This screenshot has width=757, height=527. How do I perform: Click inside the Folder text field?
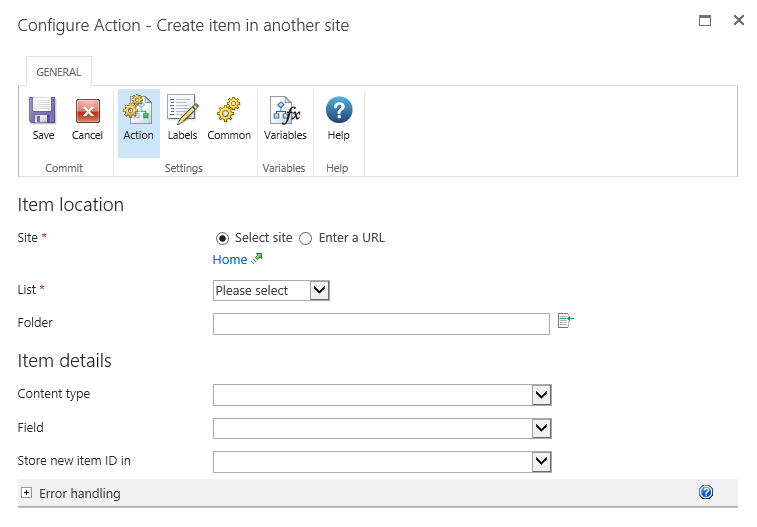381,323
